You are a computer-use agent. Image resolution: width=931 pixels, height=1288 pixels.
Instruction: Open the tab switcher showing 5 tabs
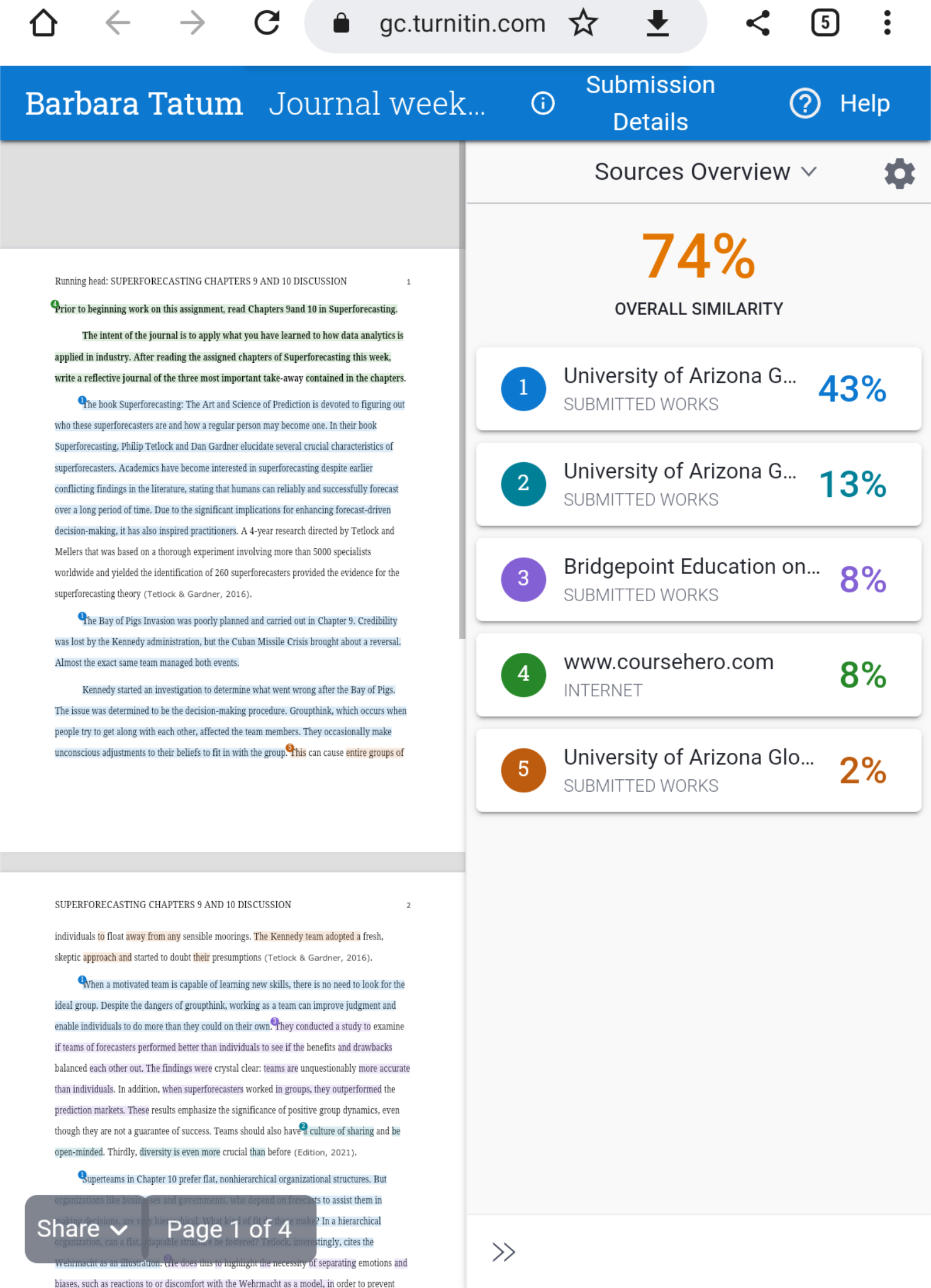coord(825,23)
